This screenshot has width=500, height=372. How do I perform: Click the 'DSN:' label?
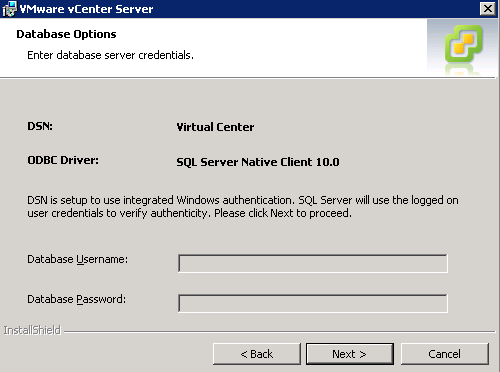[x=40, y=126]
